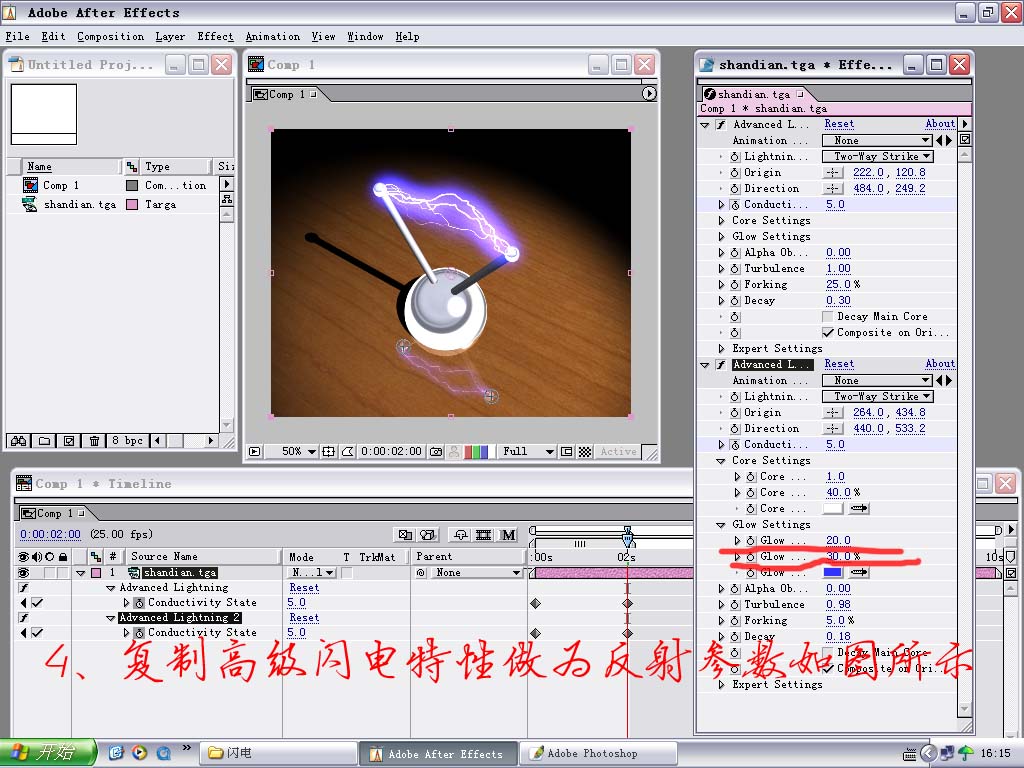Open the Composition menu
Image resolution: width=1024 pixels, height=768 pixels.
(x=110, y=36)
